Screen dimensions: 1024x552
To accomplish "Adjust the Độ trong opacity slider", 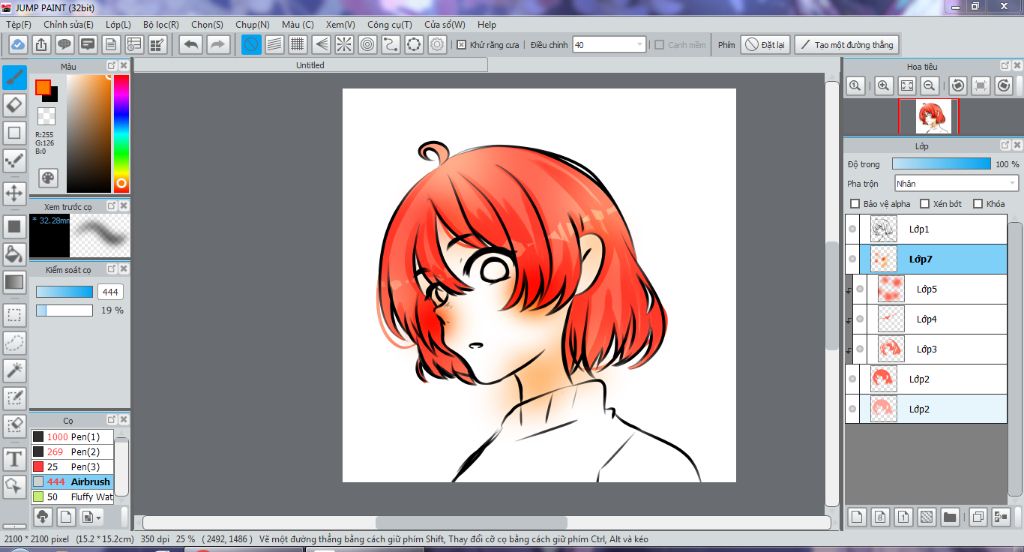I will coord(941,164).
